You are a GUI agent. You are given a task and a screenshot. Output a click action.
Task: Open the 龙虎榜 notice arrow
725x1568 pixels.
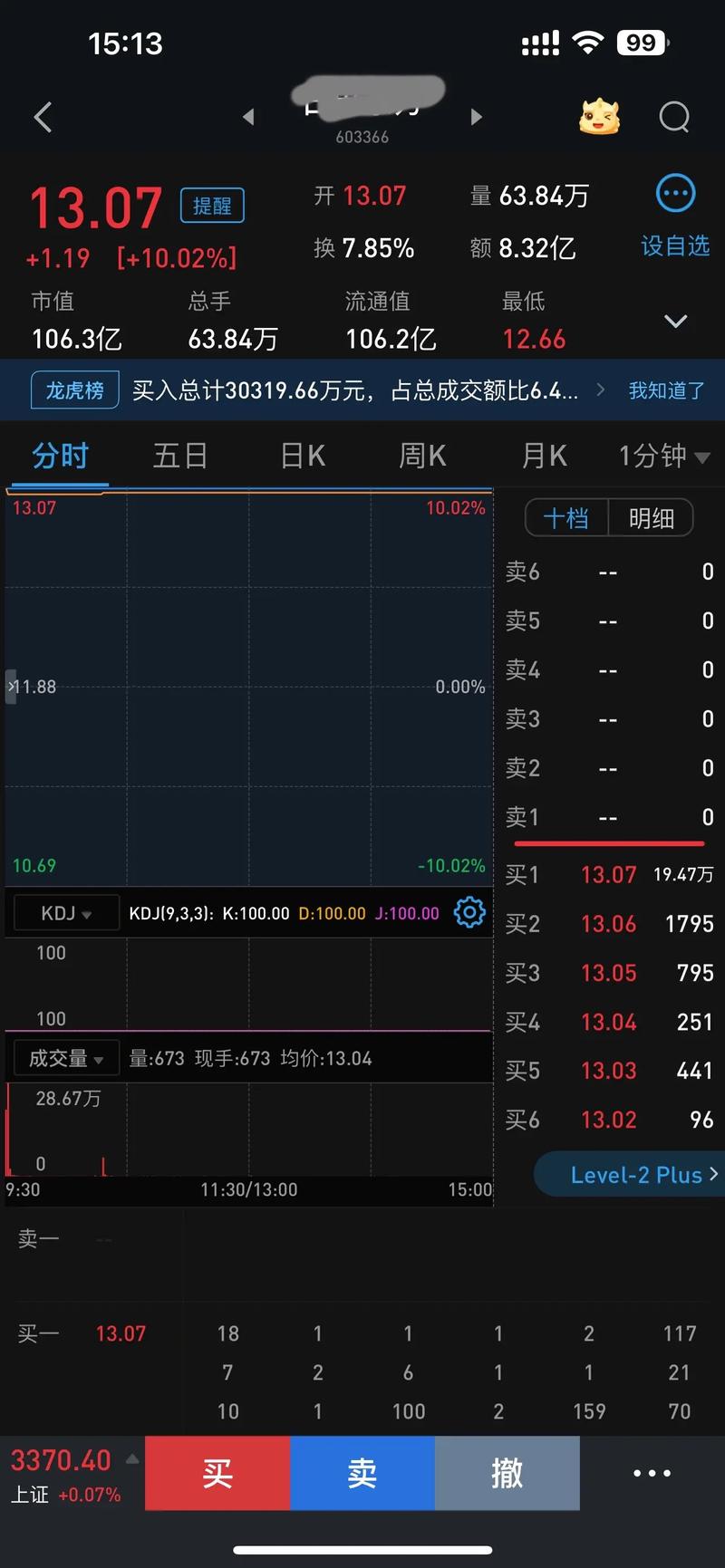coord(600,390)
